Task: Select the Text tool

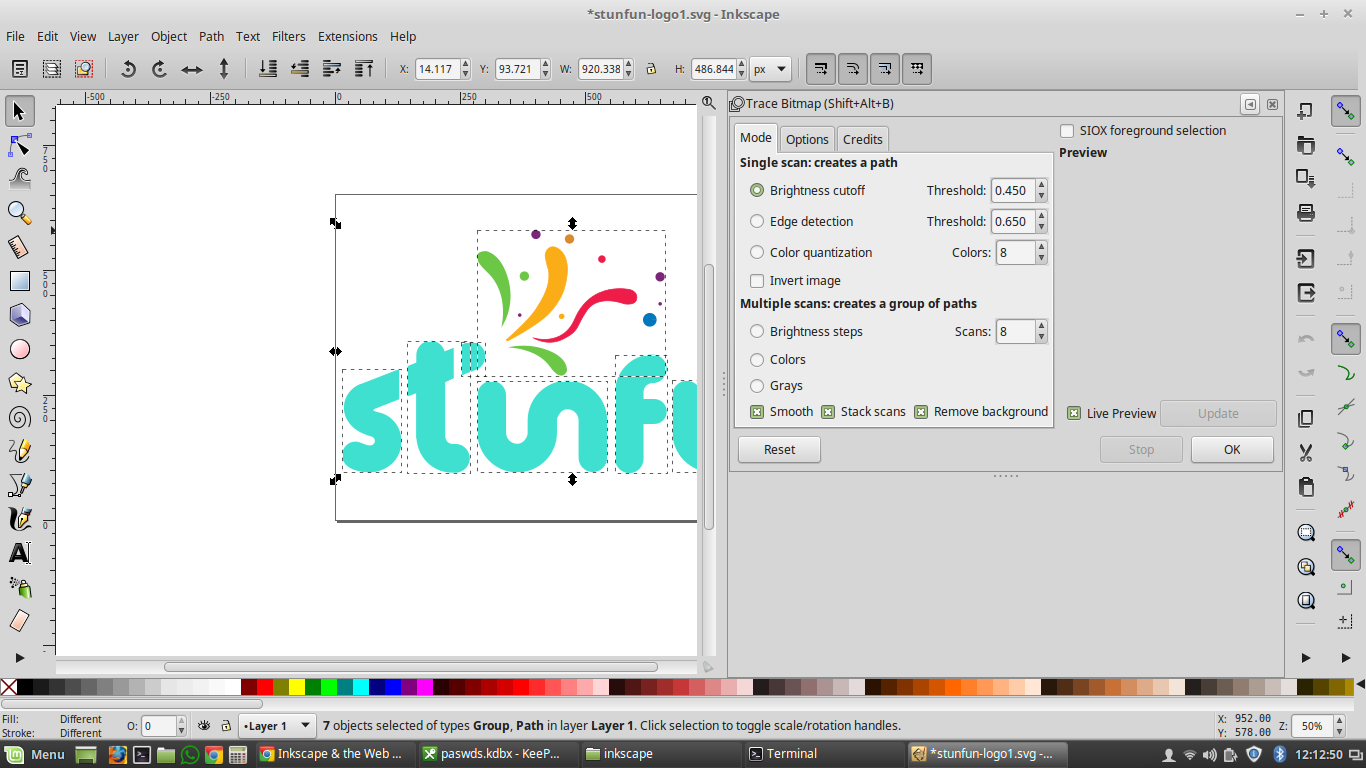Action: (x=20, y=553)
